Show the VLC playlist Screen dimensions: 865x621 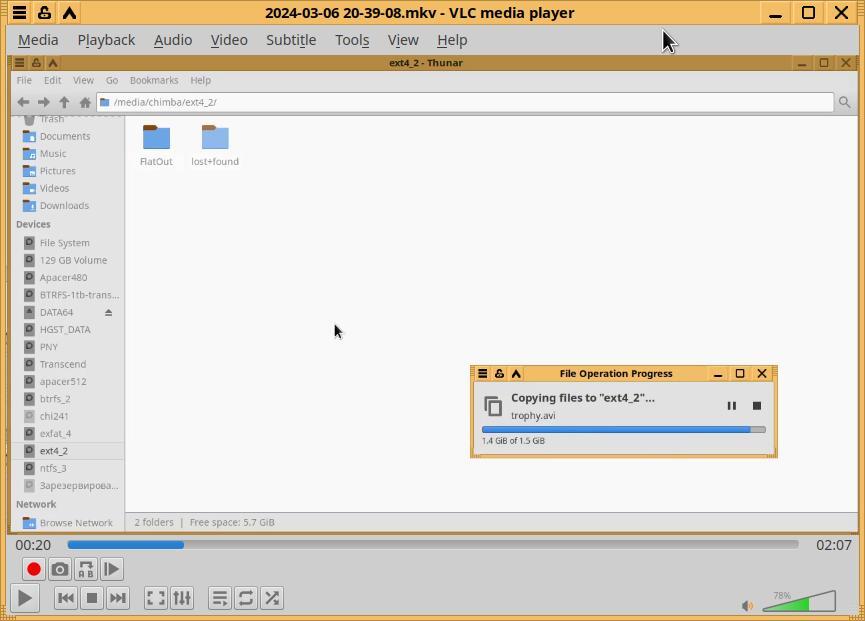tap(220, 598)
